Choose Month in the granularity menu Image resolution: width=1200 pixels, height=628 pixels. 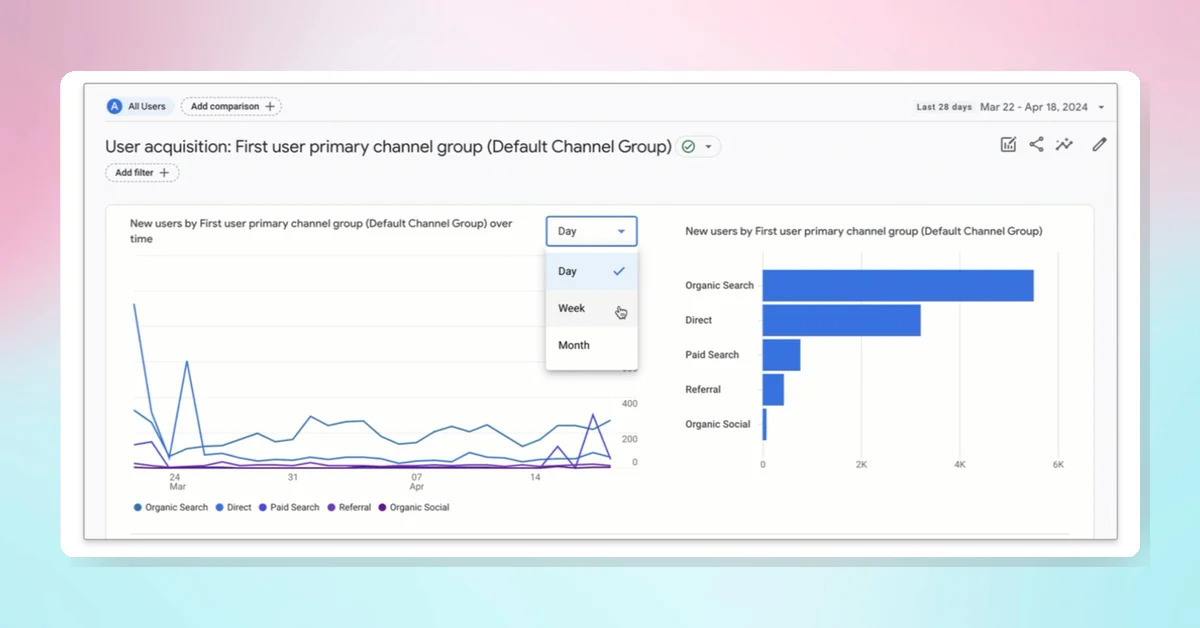pos(591,345)
